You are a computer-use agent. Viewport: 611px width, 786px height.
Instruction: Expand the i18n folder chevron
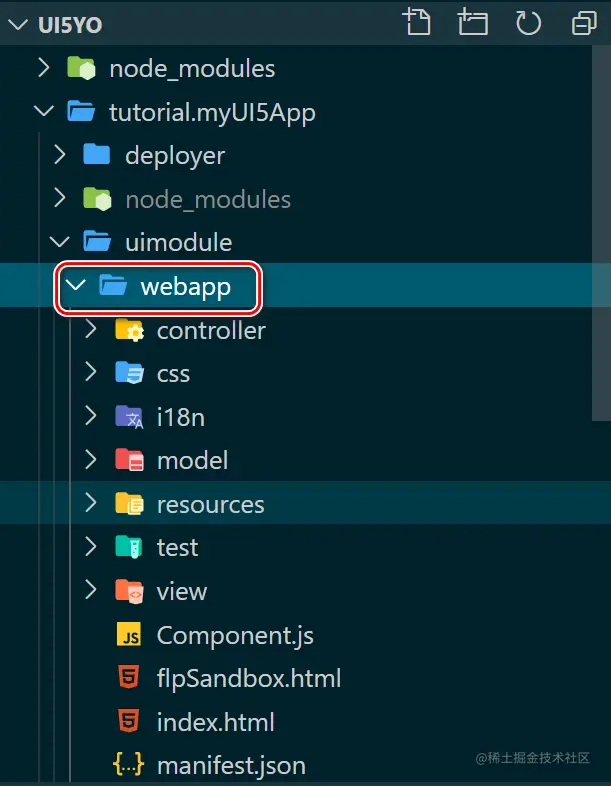[91, 416]
